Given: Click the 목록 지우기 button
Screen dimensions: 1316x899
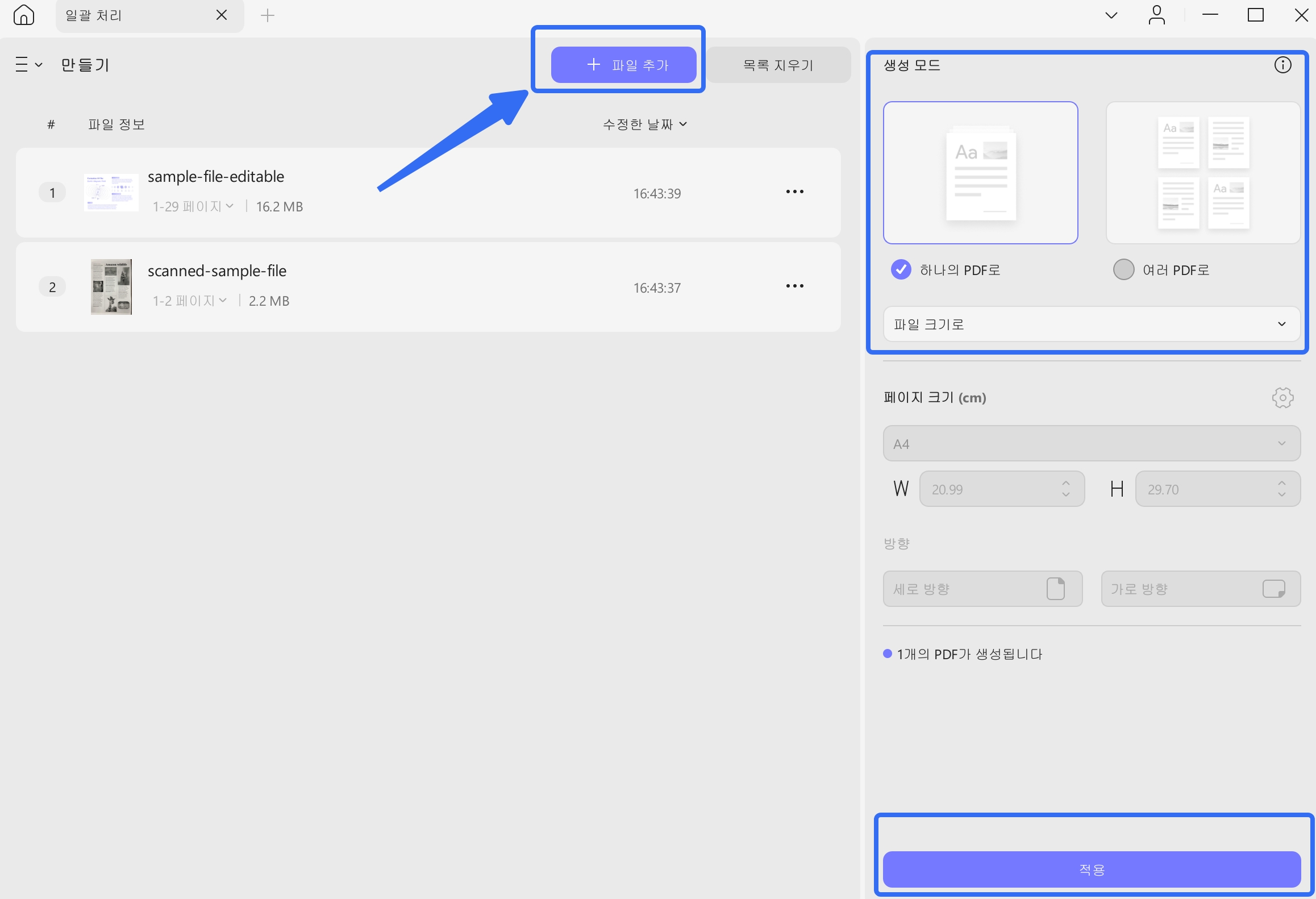Looking at the screenshot, I should 778,65.
